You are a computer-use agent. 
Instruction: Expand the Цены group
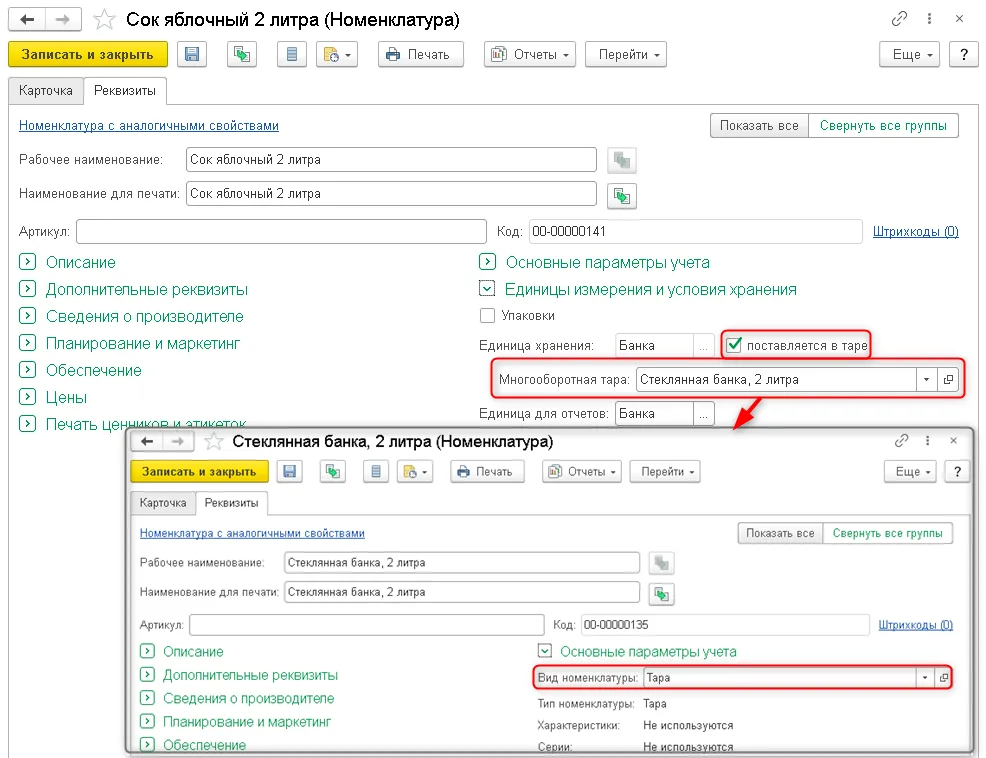27,397
